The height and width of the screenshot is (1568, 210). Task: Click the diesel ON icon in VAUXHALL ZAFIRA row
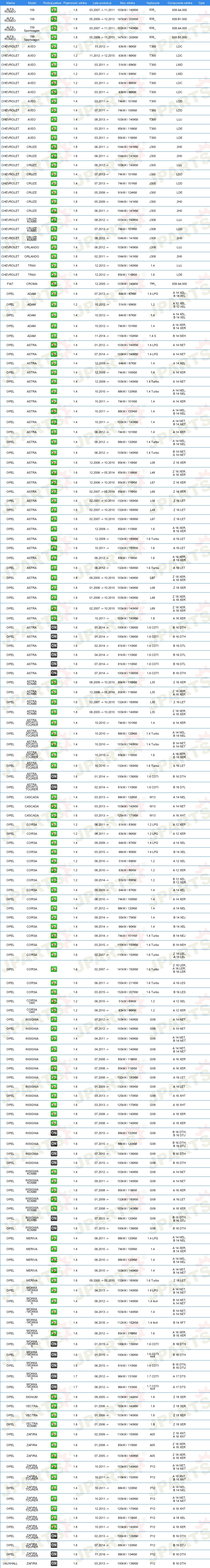(53, 1563)
